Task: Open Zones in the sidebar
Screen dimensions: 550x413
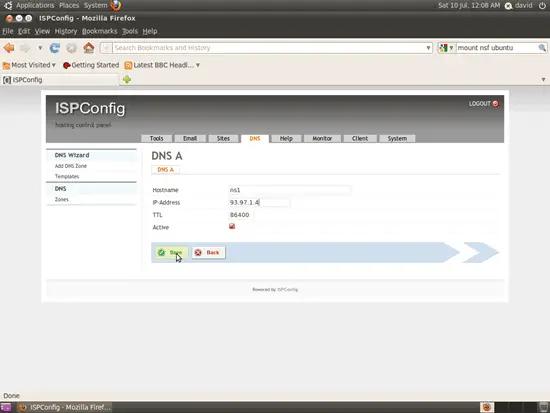Action: click(61, 199)
